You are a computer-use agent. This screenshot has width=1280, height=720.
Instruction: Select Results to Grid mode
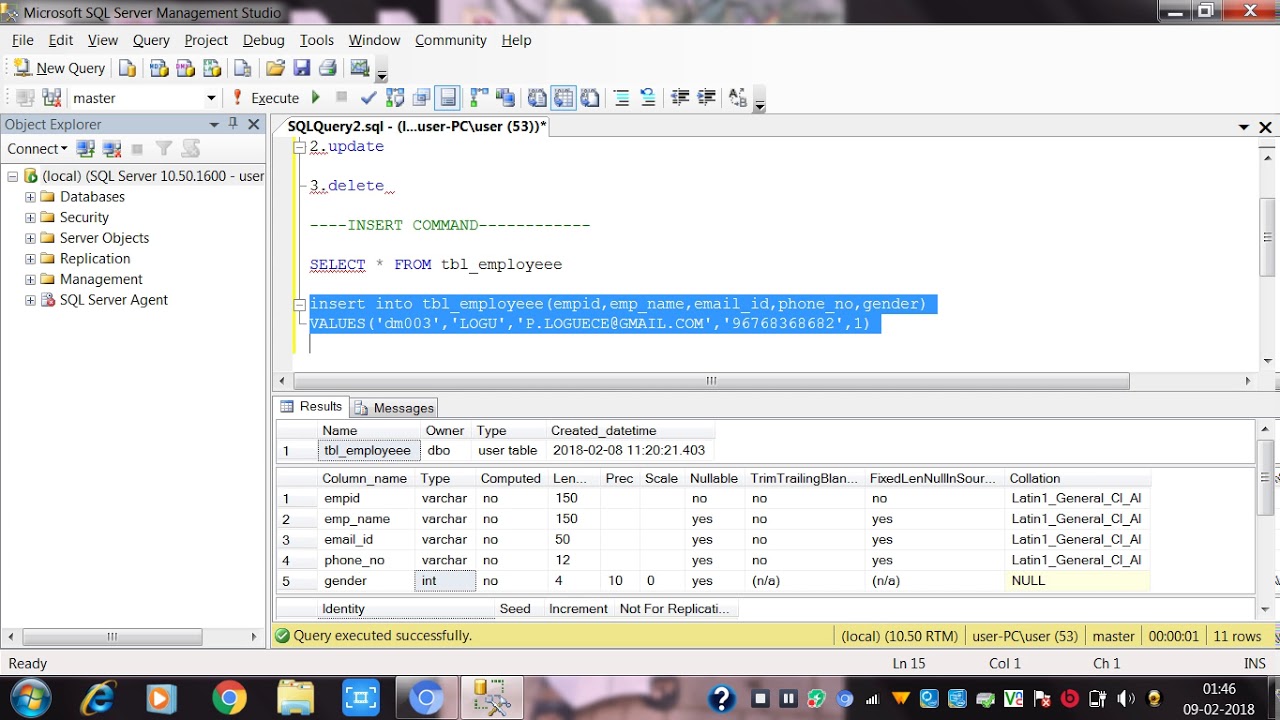(x=564, y=97)
